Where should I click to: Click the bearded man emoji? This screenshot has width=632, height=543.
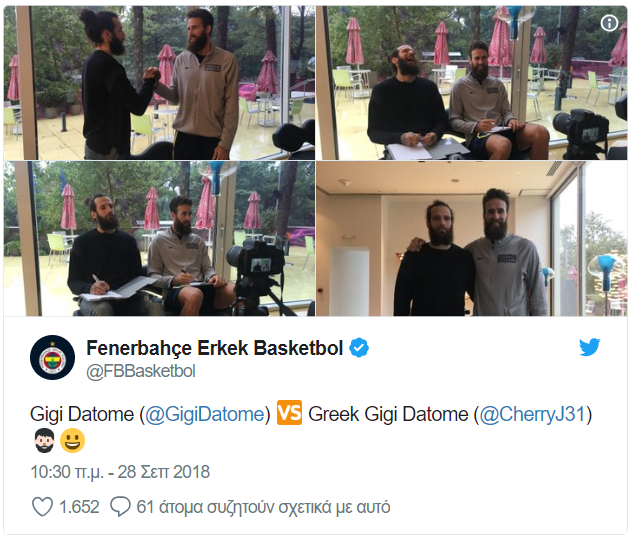point(44,441)
